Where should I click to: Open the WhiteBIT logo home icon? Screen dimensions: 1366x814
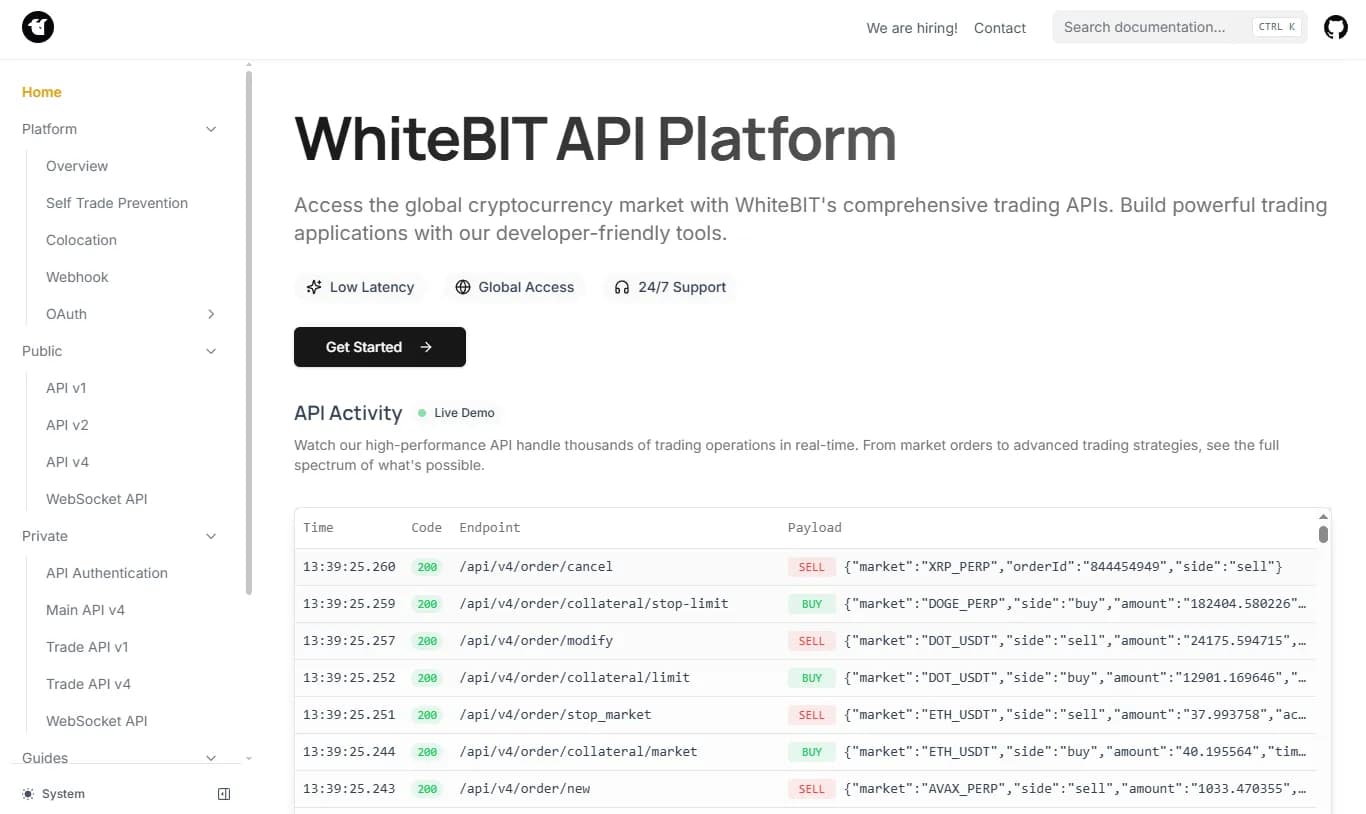38,27
